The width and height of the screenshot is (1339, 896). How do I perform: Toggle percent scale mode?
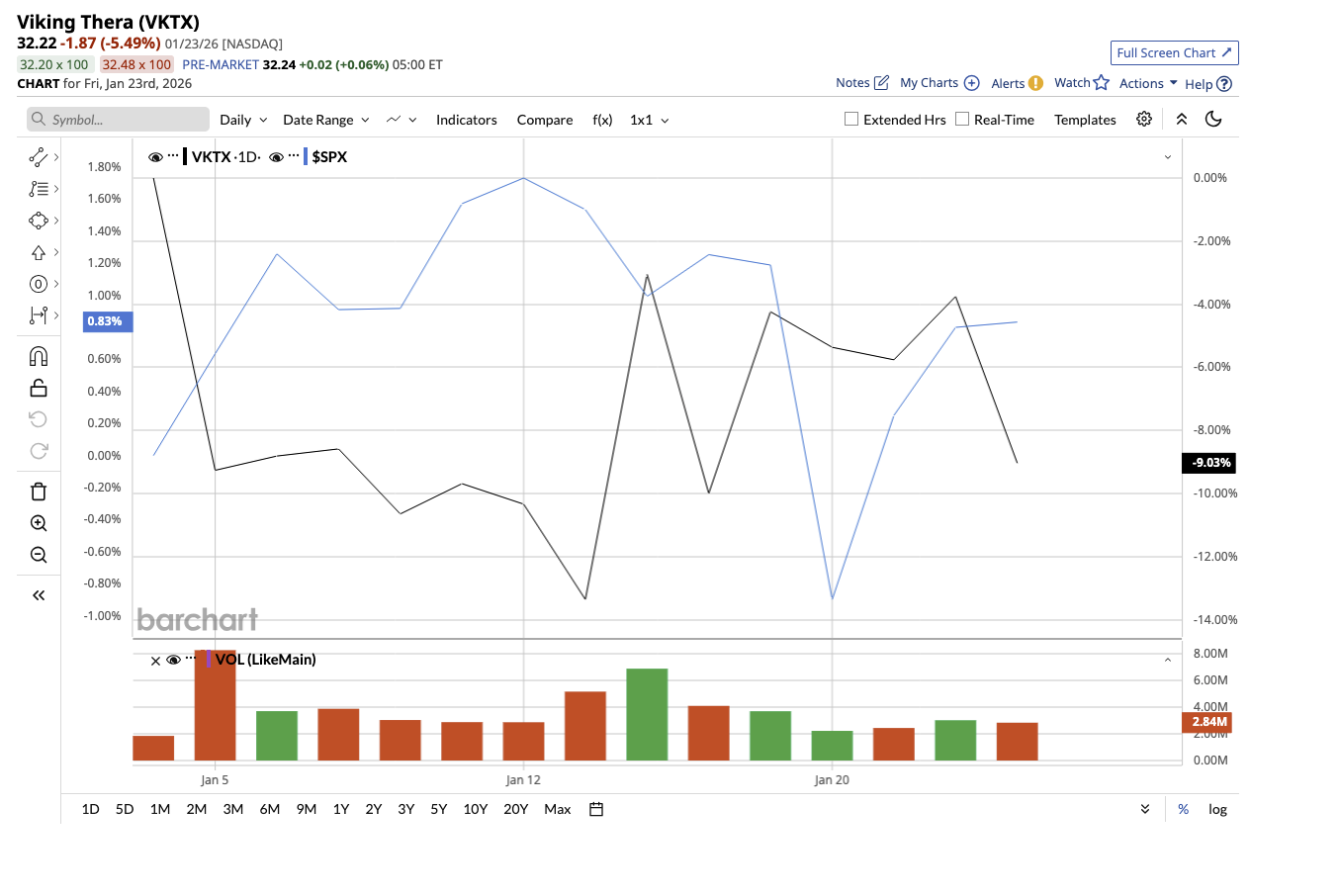tap(1183, 809)
